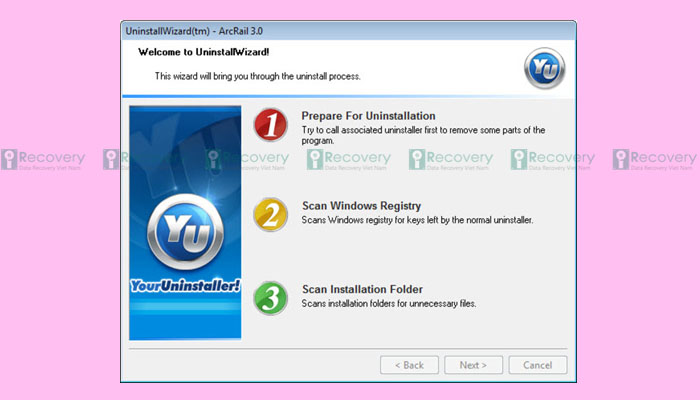This screenshot has width=700, height=400.
Task: Click the green number 3 step icon
Action: coord(271,298)
